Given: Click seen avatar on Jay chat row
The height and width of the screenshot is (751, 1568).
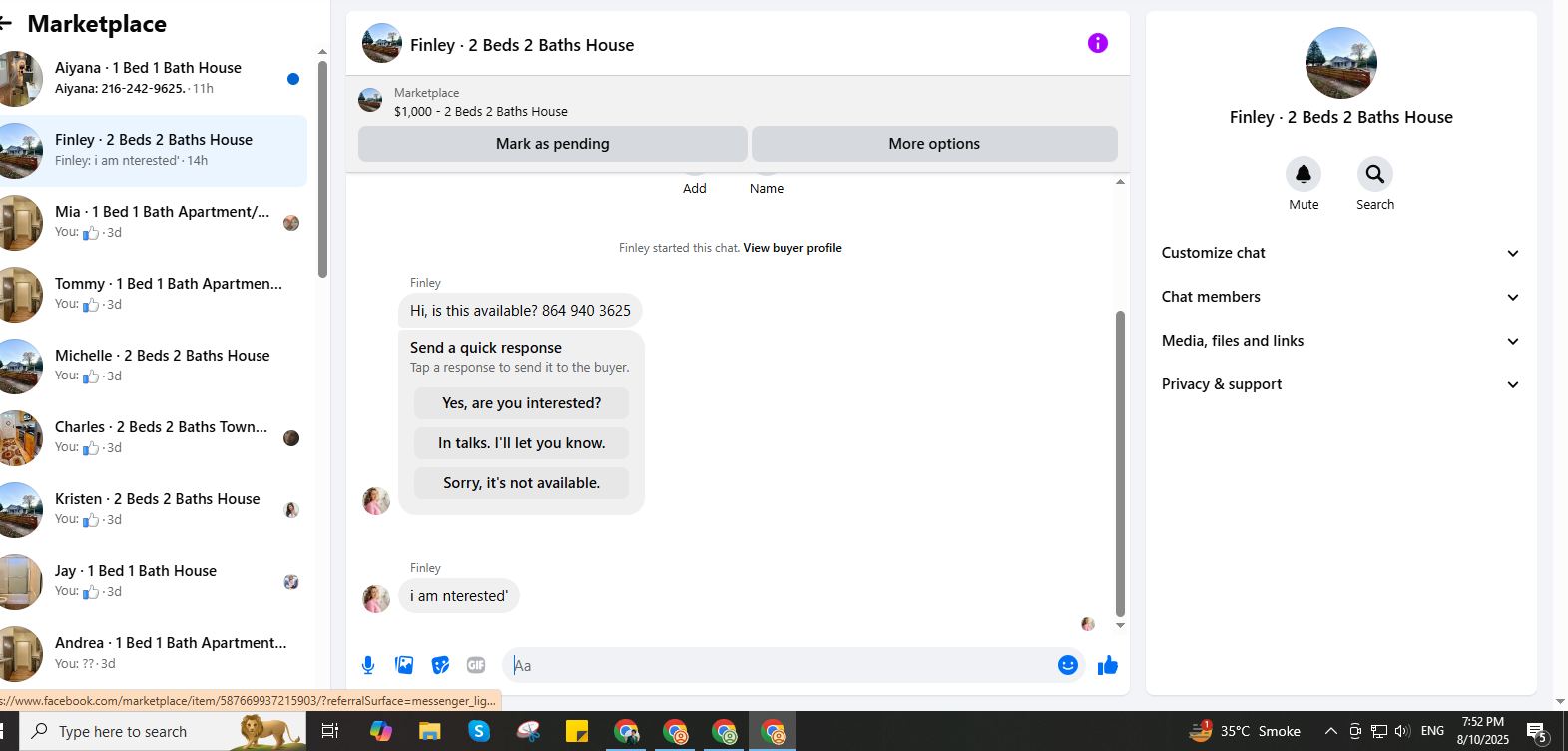Looking at the screenshot, I should pos(291,582).
